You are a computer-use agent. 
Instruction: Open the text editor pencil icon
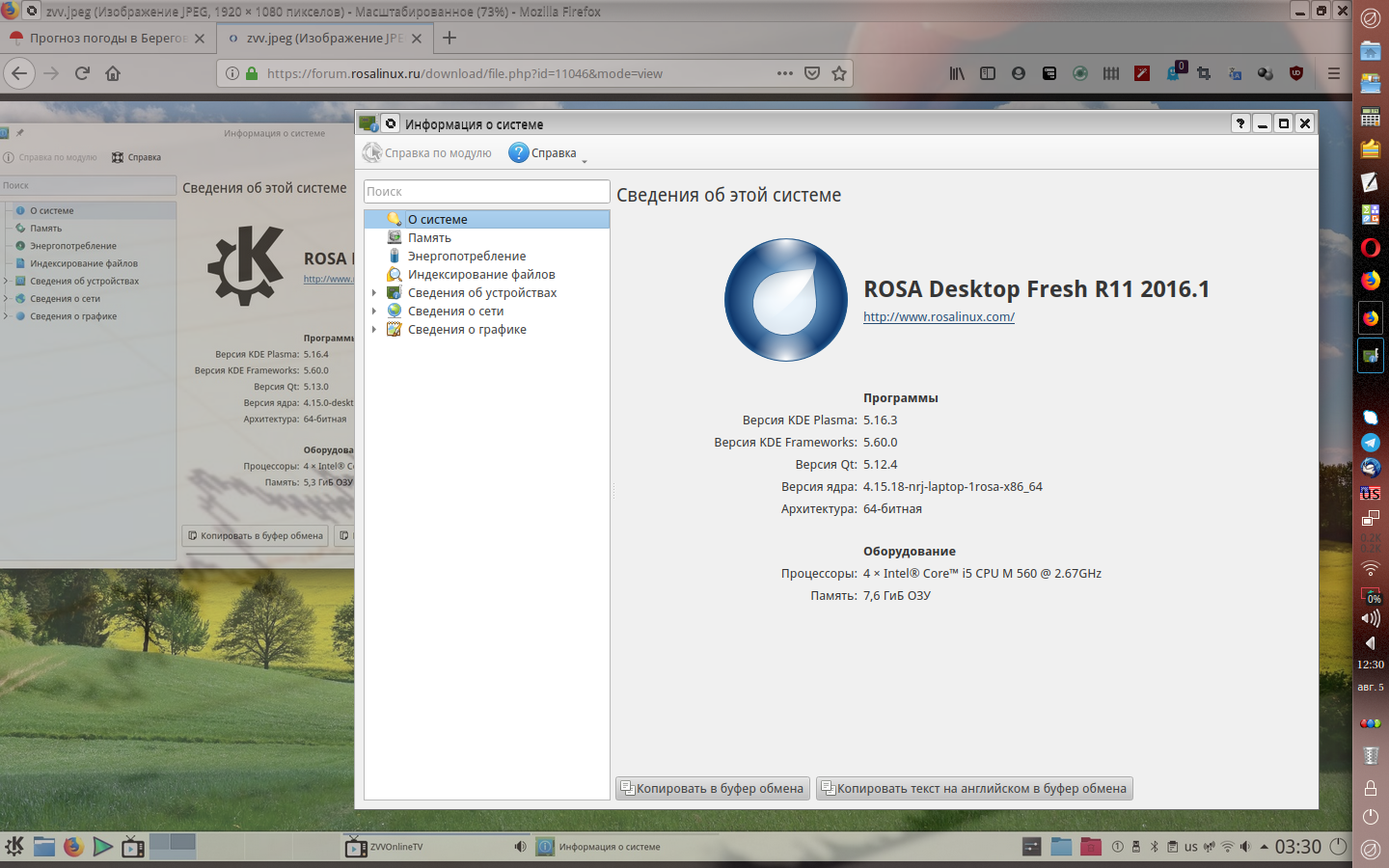(1371, 181)
